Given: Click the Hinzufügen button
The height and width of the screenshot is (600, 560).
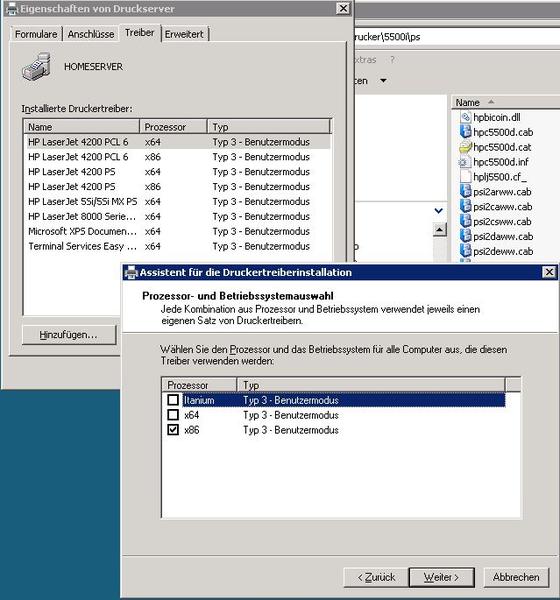Looking at the screenshot, I should click(69, 335).
